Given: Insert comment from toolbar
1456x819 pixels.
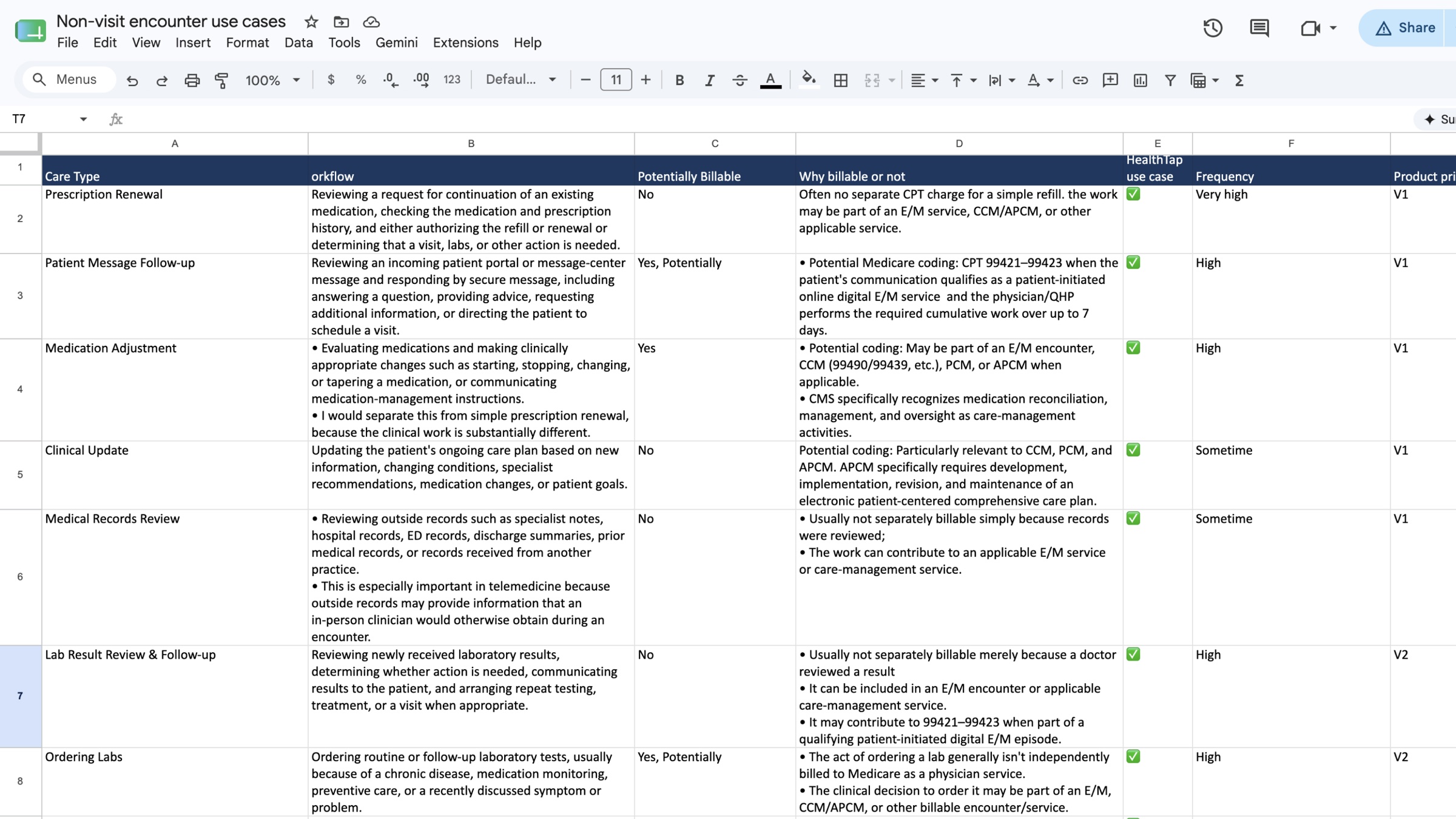Looking at the screenshot, I should click(x=1110, y=80).
